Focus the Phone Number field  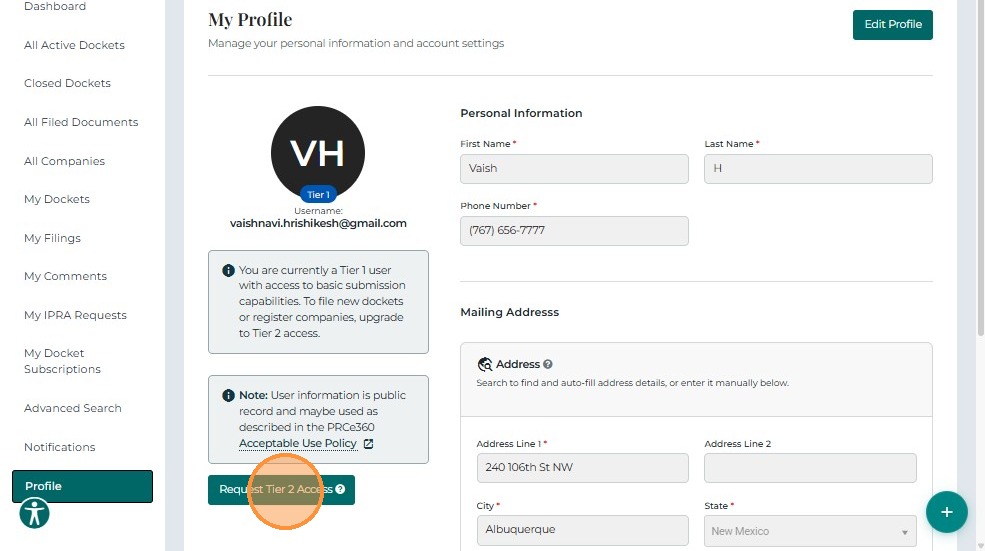(x=574, y=231)
